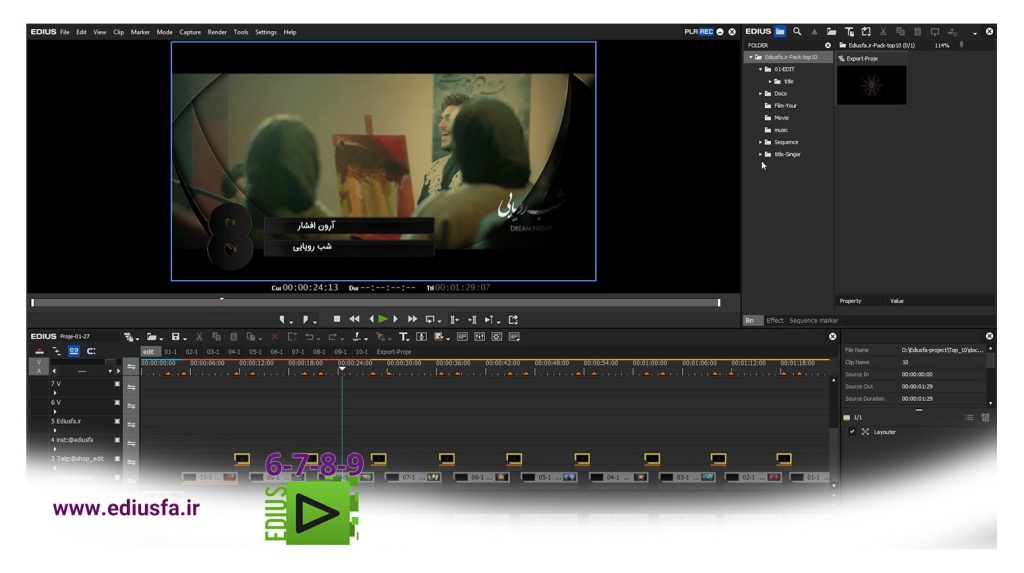Toggle the insert/overwrite mode button

pyautogui.click(x=40, y=352)
